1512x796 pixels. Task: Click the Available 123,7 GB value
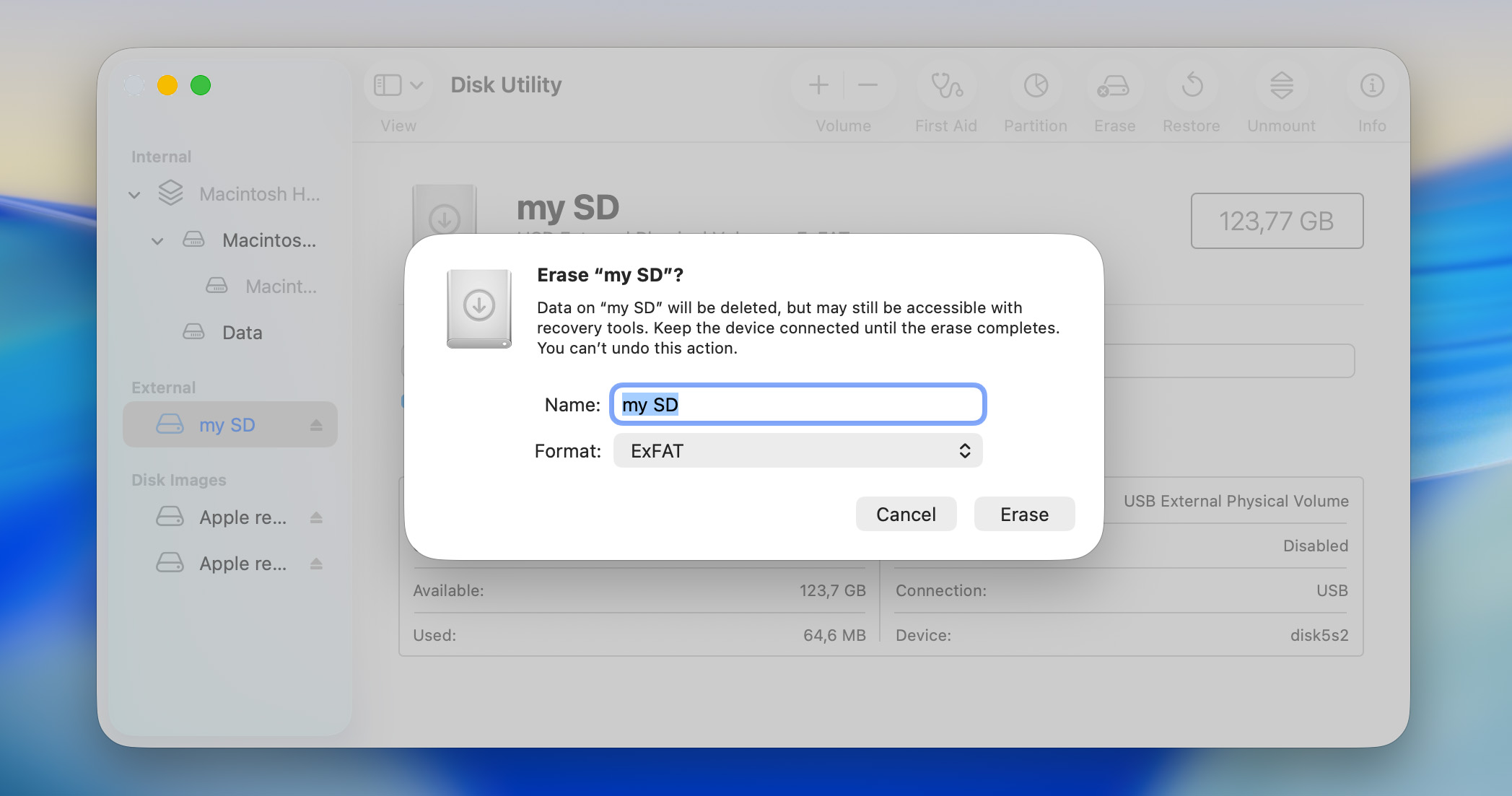coord(832,590)
